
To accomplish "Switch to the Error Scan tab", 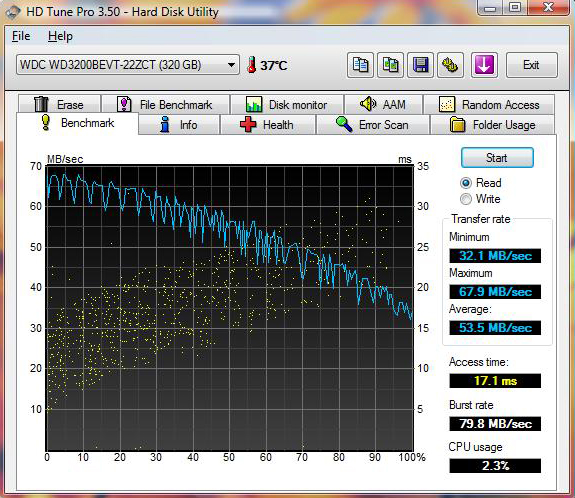I will tap(373, 125).
